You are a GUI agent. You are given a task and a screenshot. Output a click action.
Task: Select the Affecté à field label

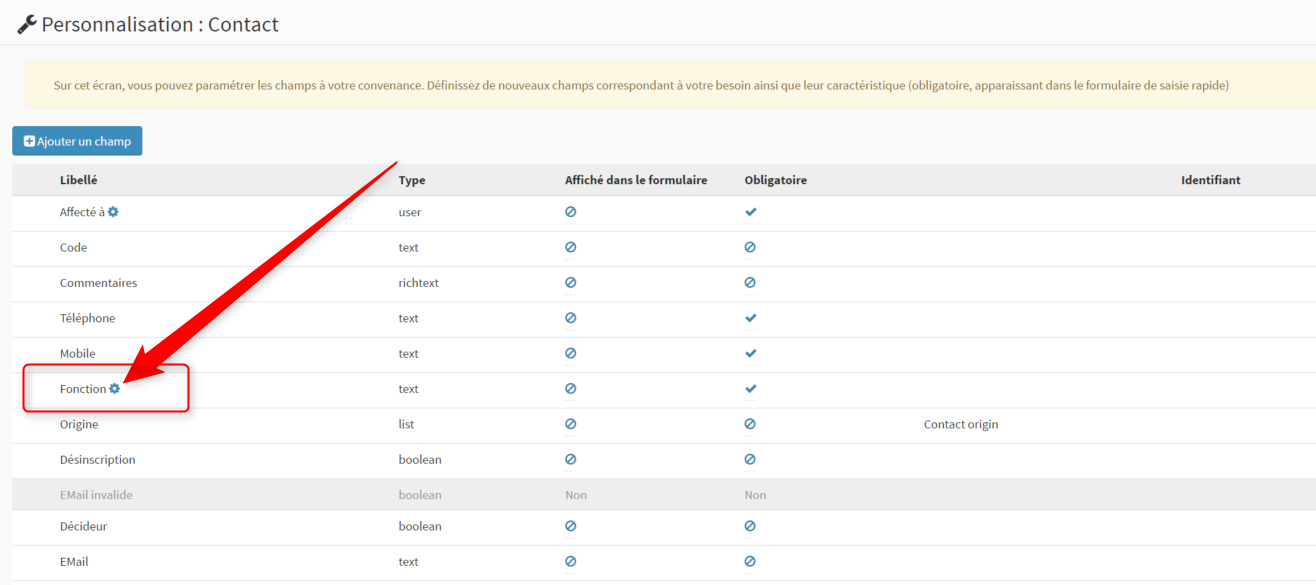82,212
